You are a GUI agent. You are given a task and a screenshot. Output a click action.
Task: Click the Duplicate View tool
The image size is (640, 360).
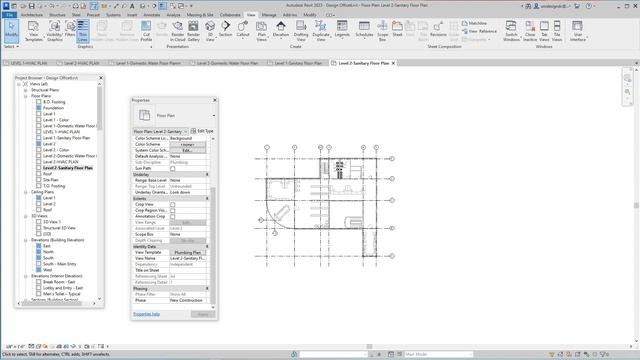320,31
